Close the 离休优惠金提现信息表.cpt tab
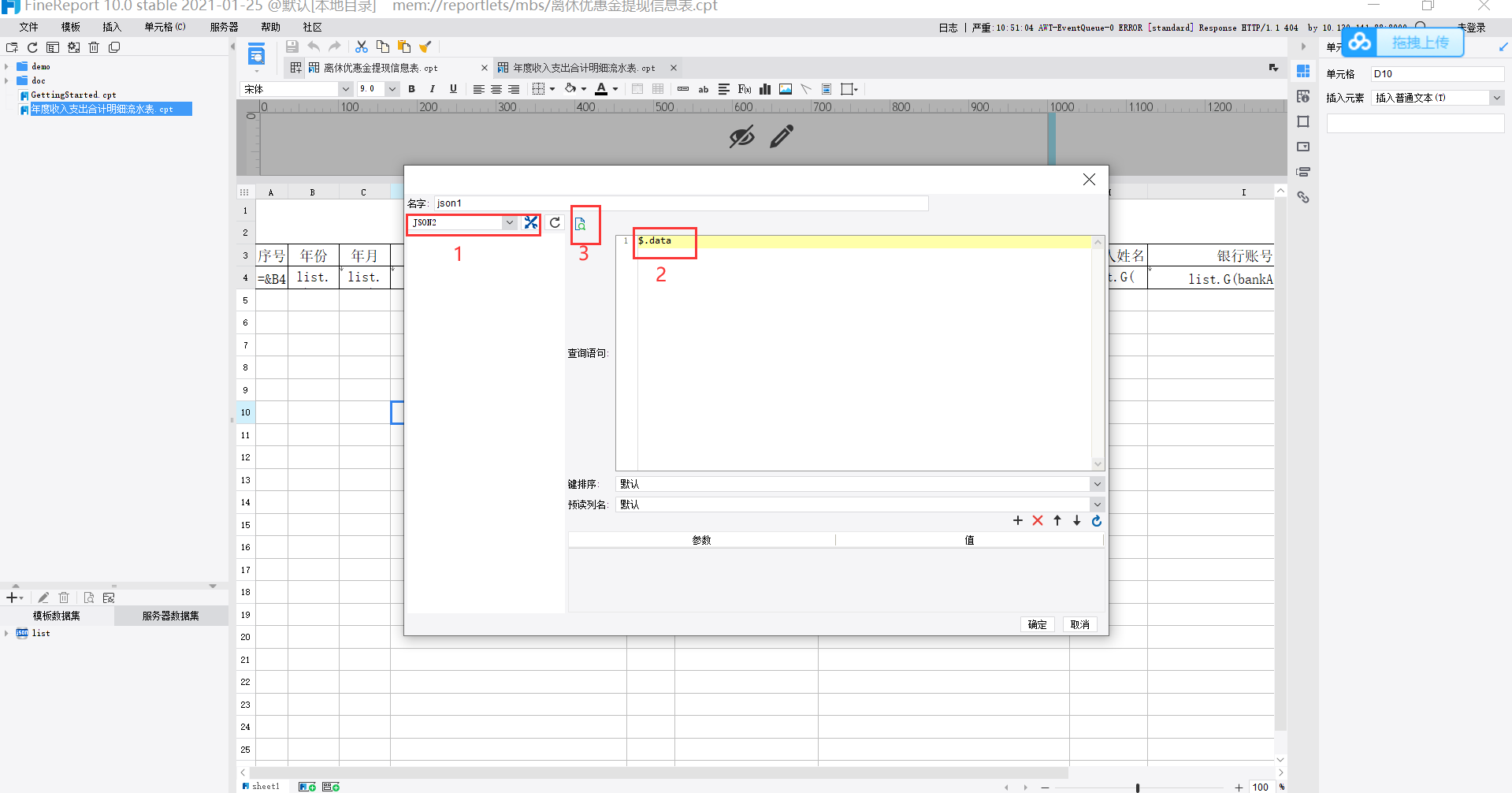The height and width of the screenshot is (793, 1512). click(x=485, y=69)
